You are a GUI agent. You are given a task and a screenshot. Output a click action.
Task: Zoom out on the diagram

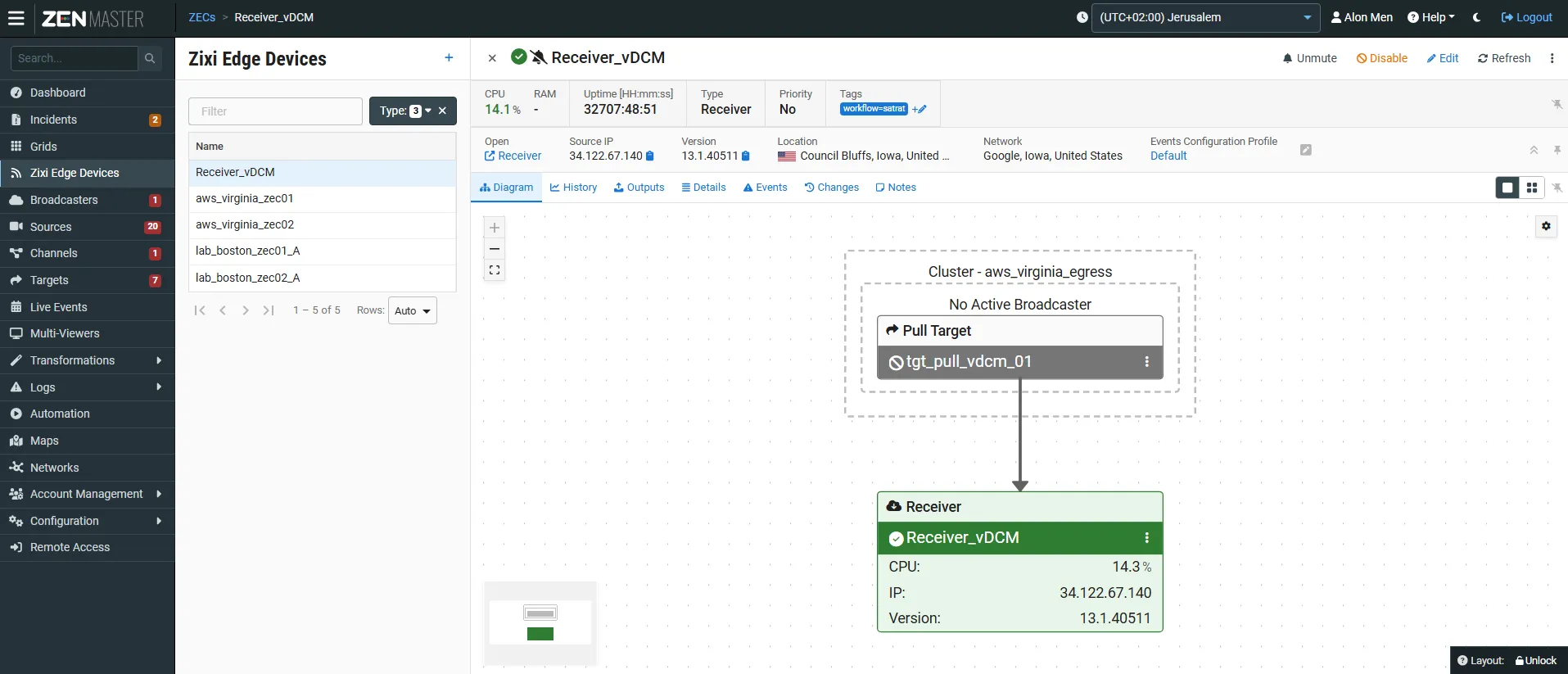coord(495,249)
